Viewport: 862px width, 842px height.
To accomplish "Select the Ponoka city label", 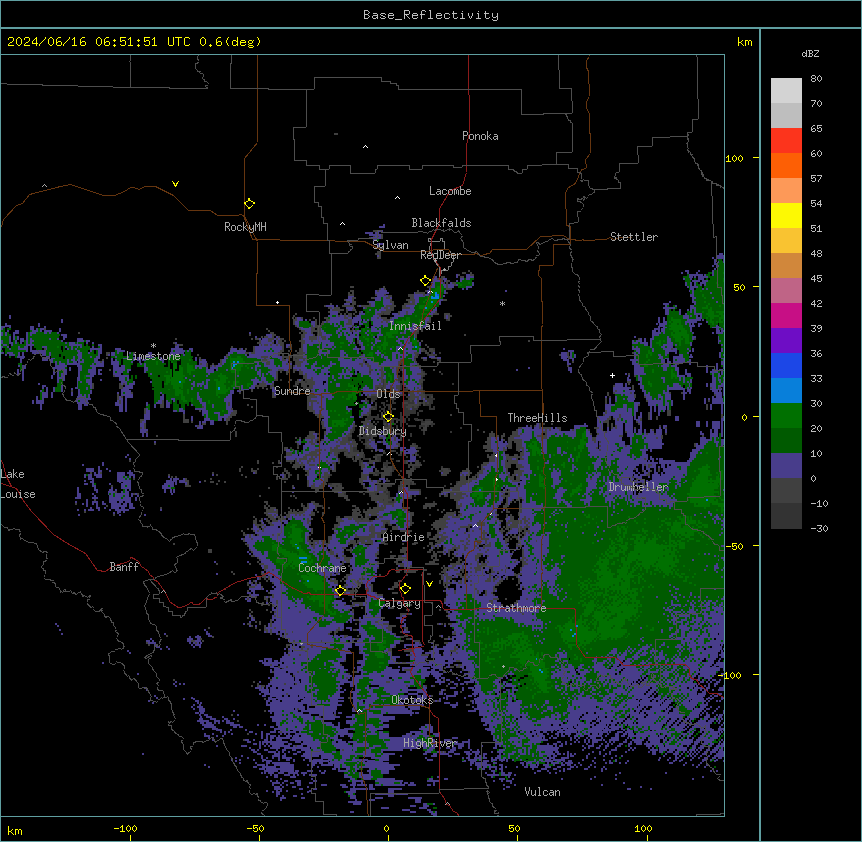I will 480,136.
